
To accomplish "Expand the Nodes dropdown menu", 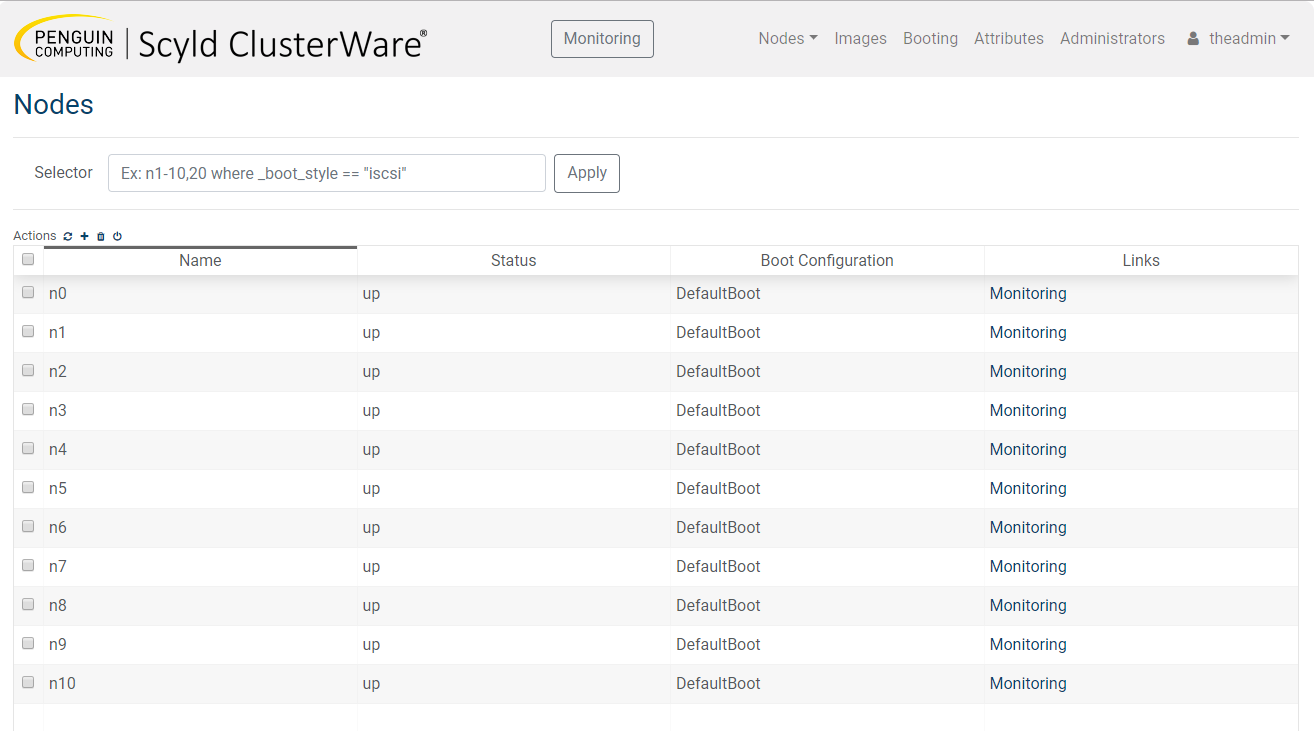I will 788,39.
